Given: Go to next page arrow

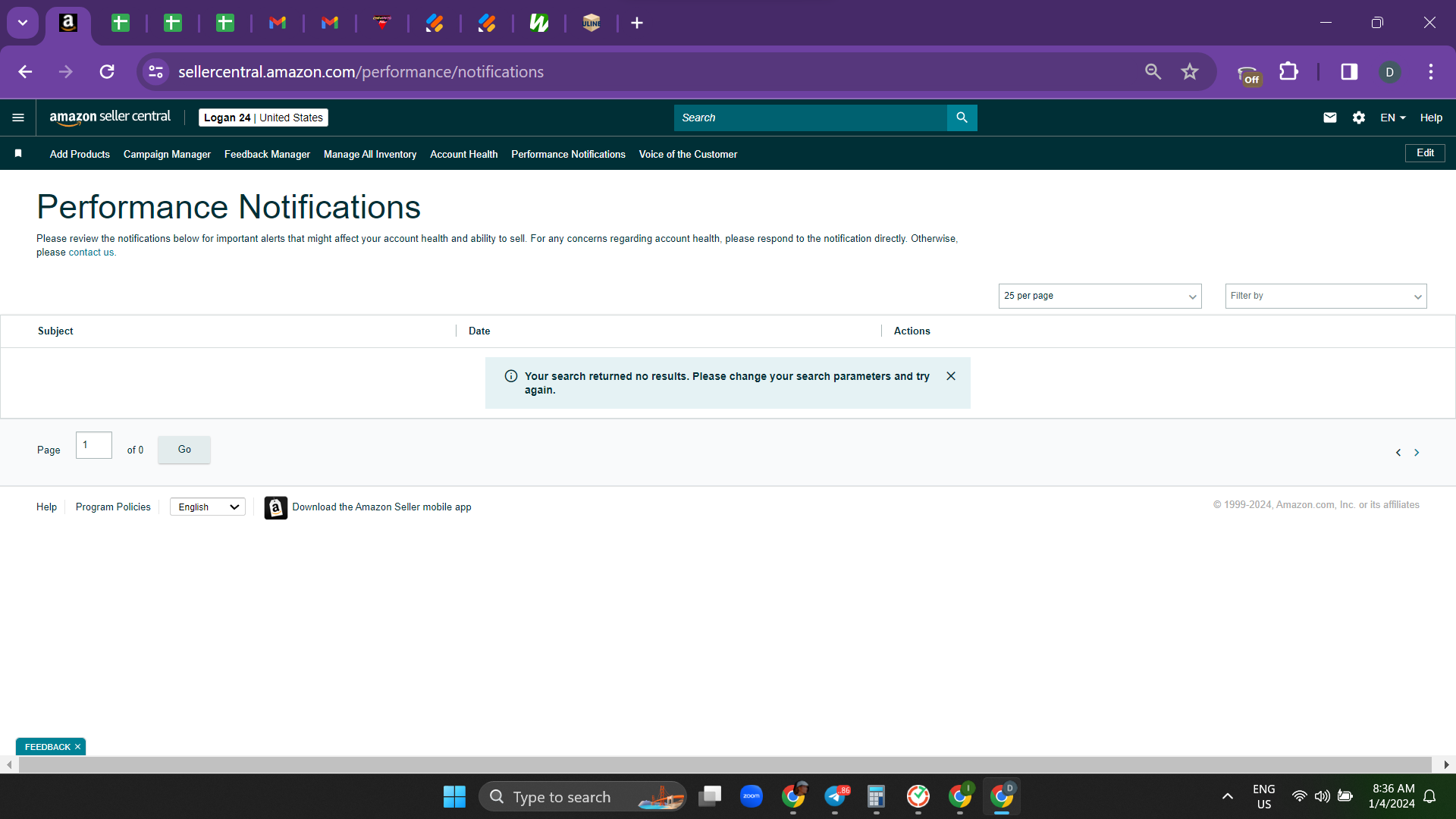Looking at the screenshot, I should pos(1417,453).
